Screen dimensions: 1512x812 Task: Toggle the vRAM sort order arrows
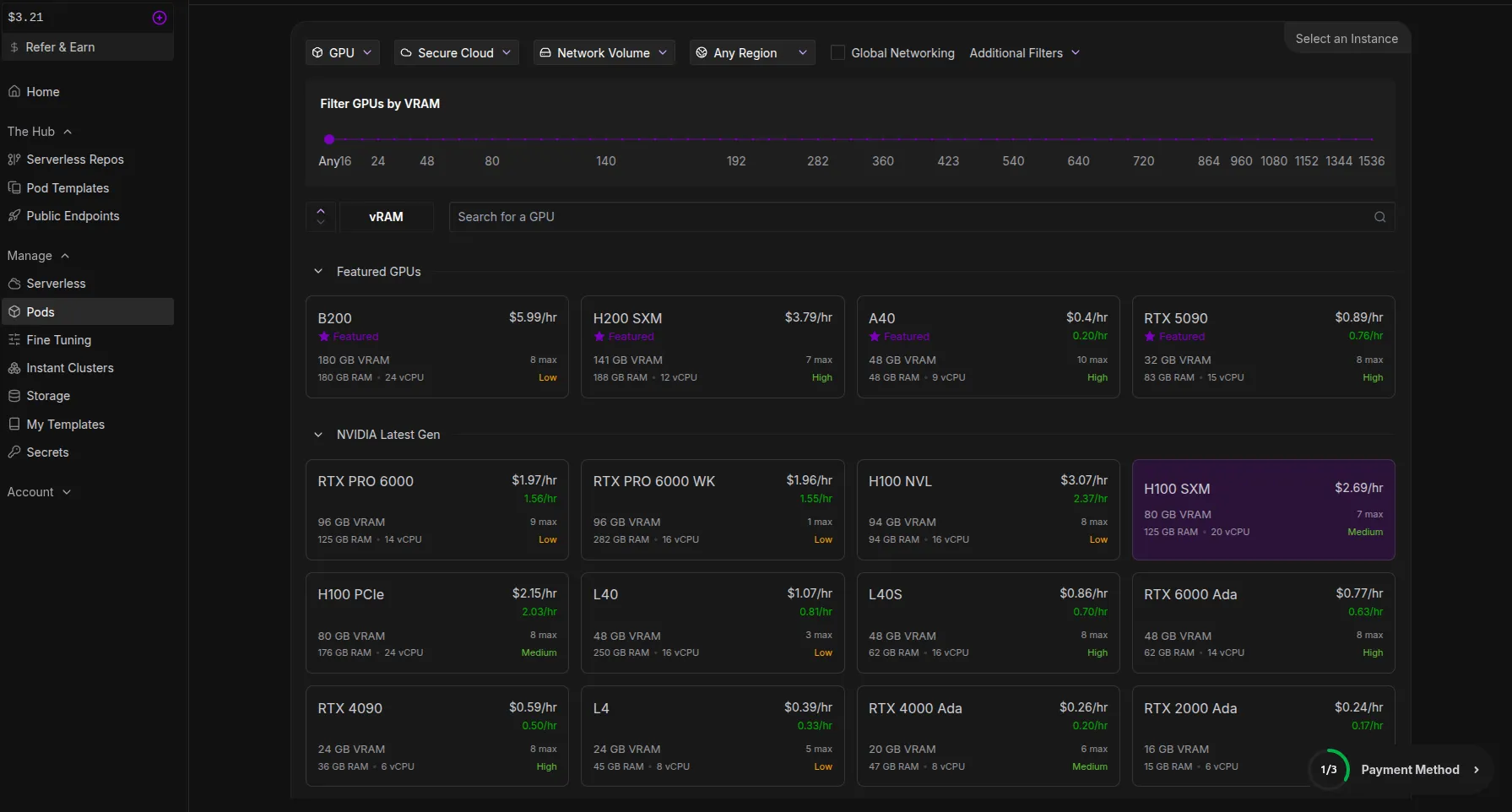click(321, 217)
